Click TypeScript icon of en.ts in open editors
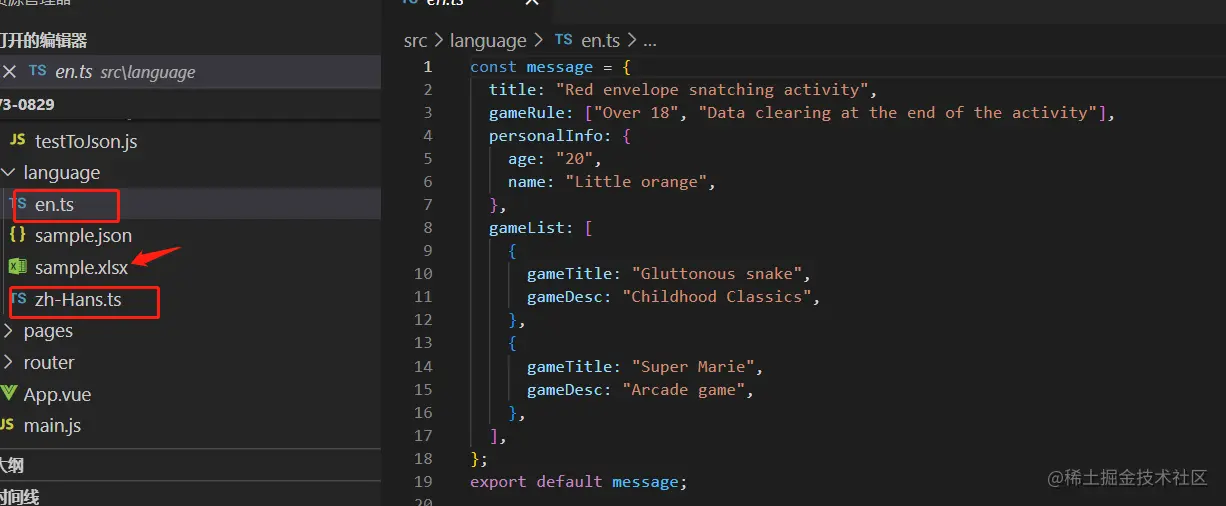1226x506 pixels. pos(38,71)
